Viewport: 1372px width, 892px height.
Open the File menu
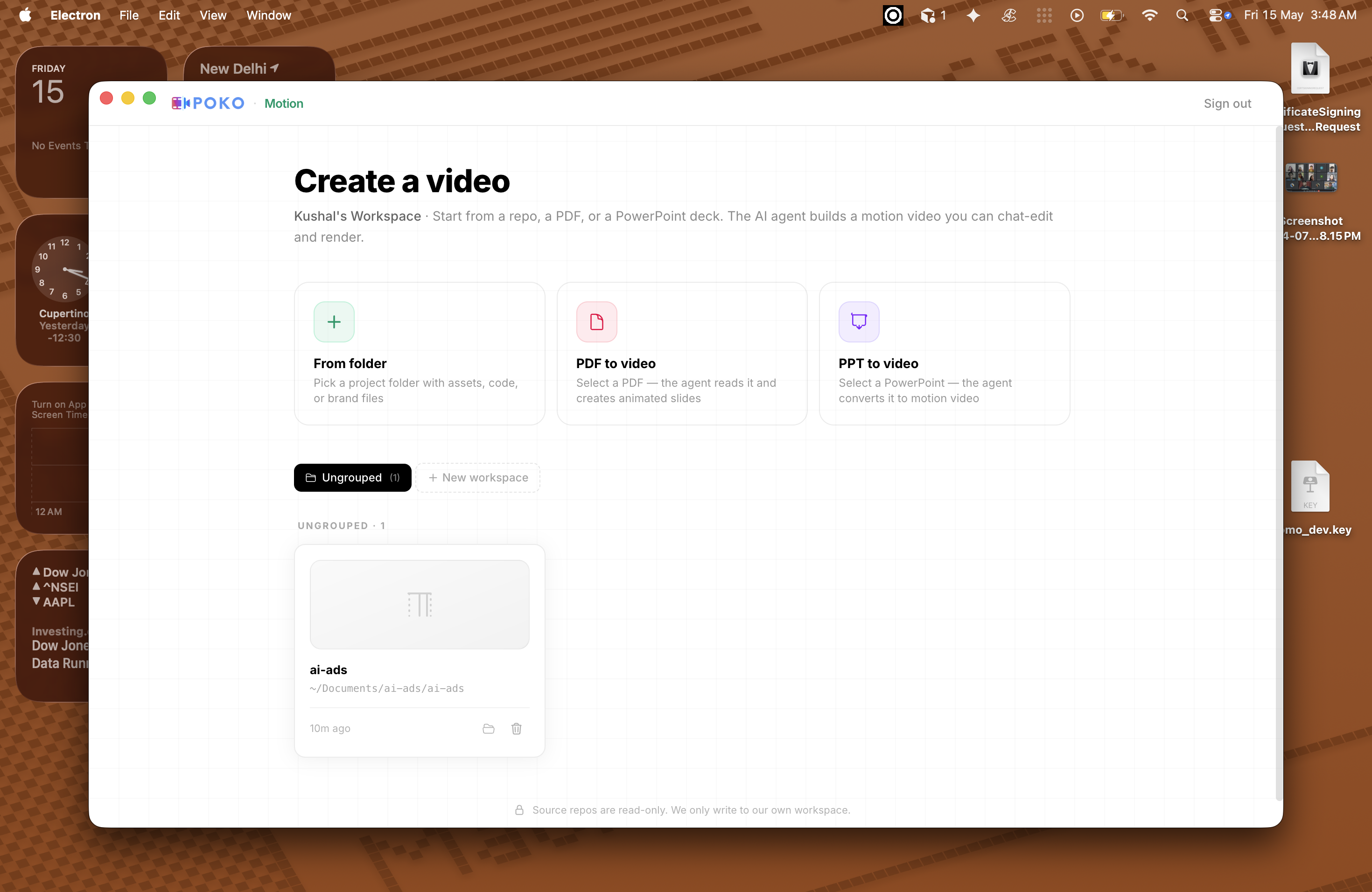[x=128, y=15]
